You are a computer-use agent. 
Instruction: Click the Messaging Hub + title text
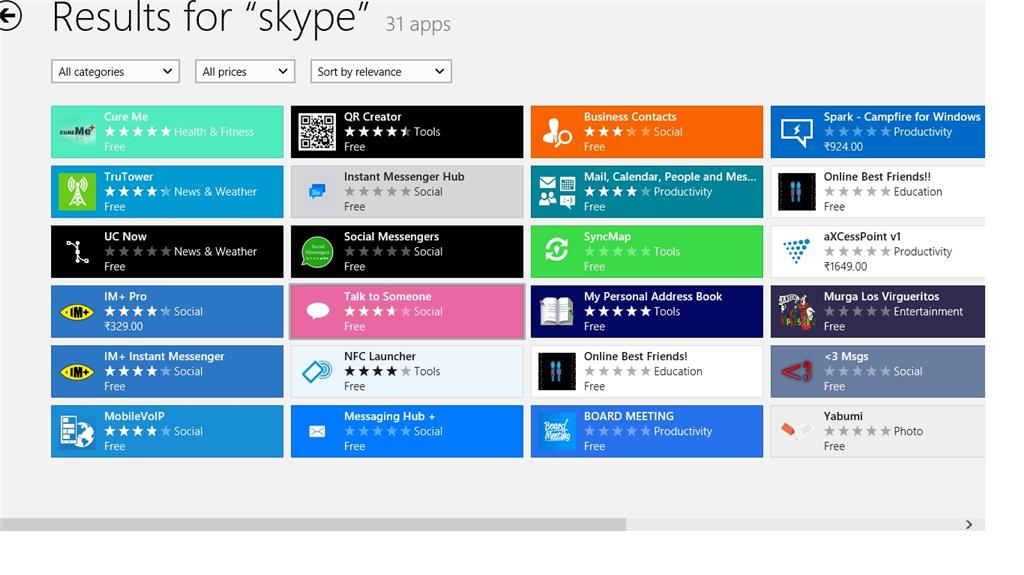click(389, 416)
